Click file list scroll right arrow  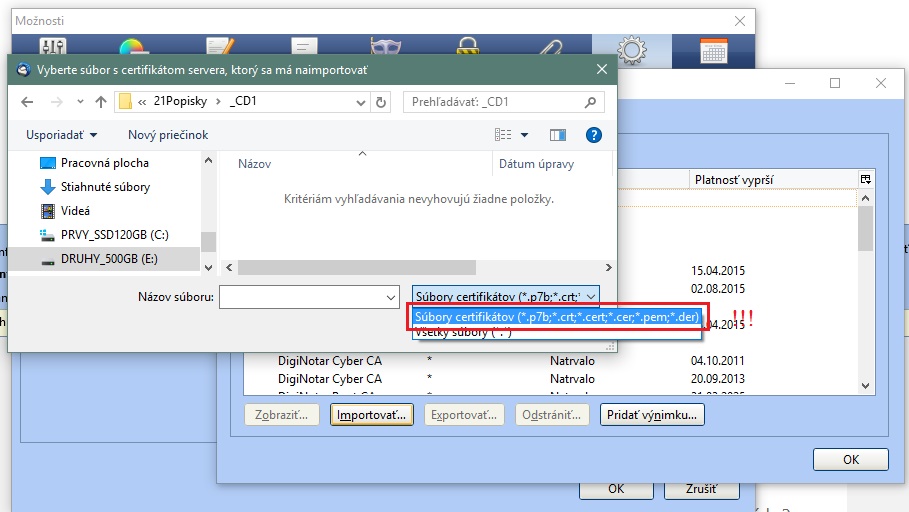(608, 267)
